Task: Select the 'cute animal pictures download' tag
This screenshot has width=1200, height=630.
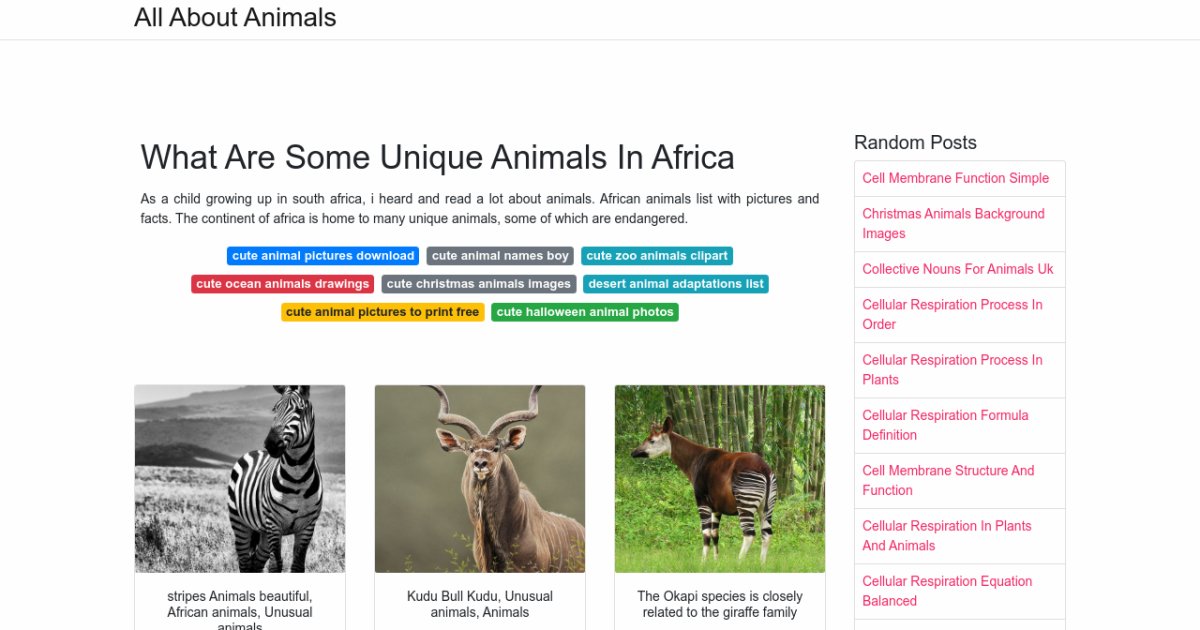Action: click(323, 256)
